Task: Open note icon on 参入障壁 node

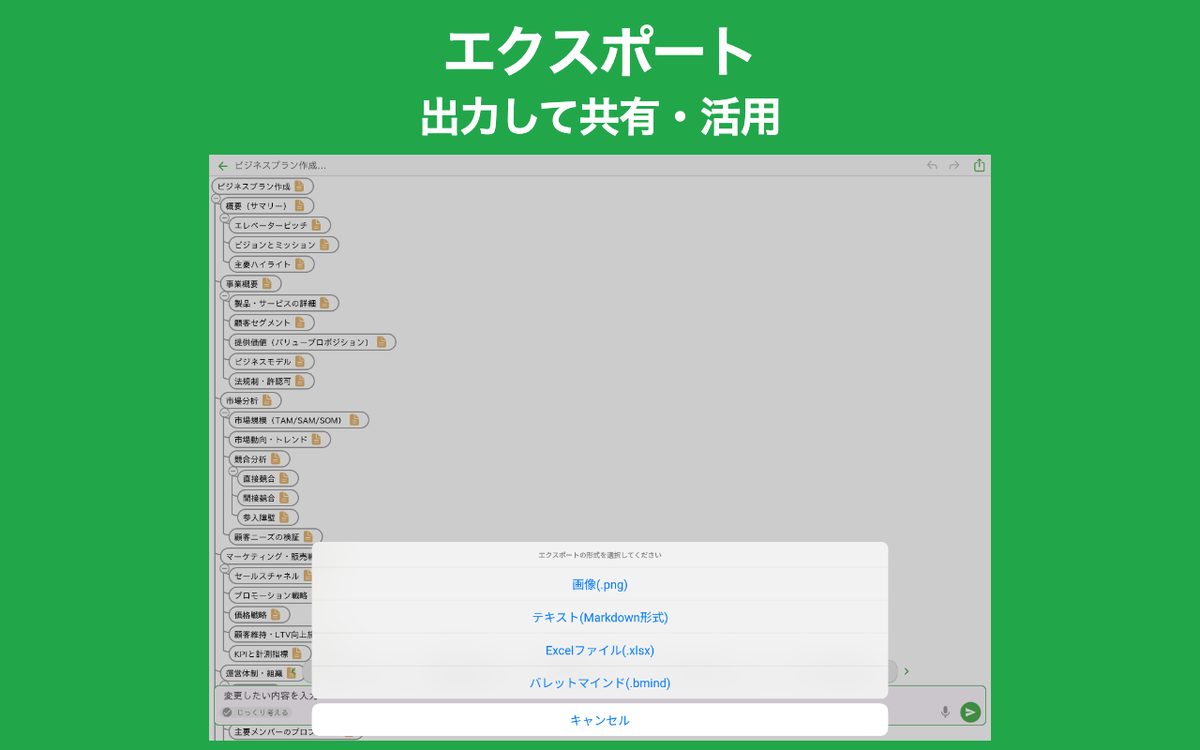Action: click(284, 517)
